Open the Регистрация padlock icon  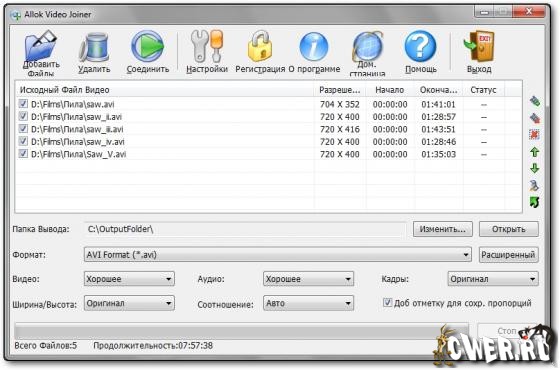[260, 46]
